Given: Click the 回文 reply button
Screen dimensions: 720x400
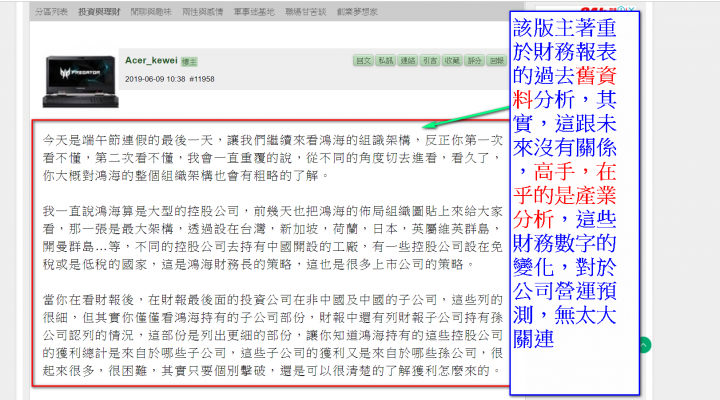Looking at the screenshot, I should pyautogui.click(x=363, y=61).
